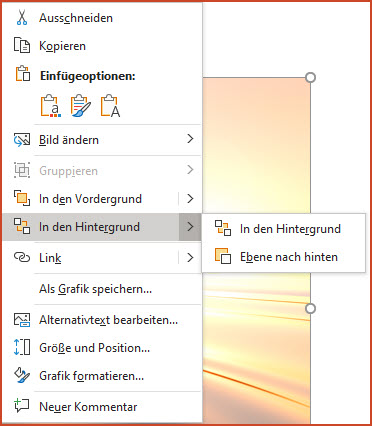372x426 pixels.
Task: Paste using destination theme icon
Action: 51,106
